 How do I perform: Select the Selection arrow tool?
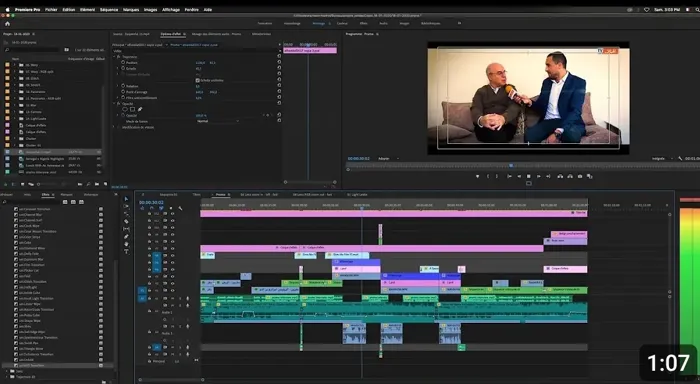click(x=126, y=199)
